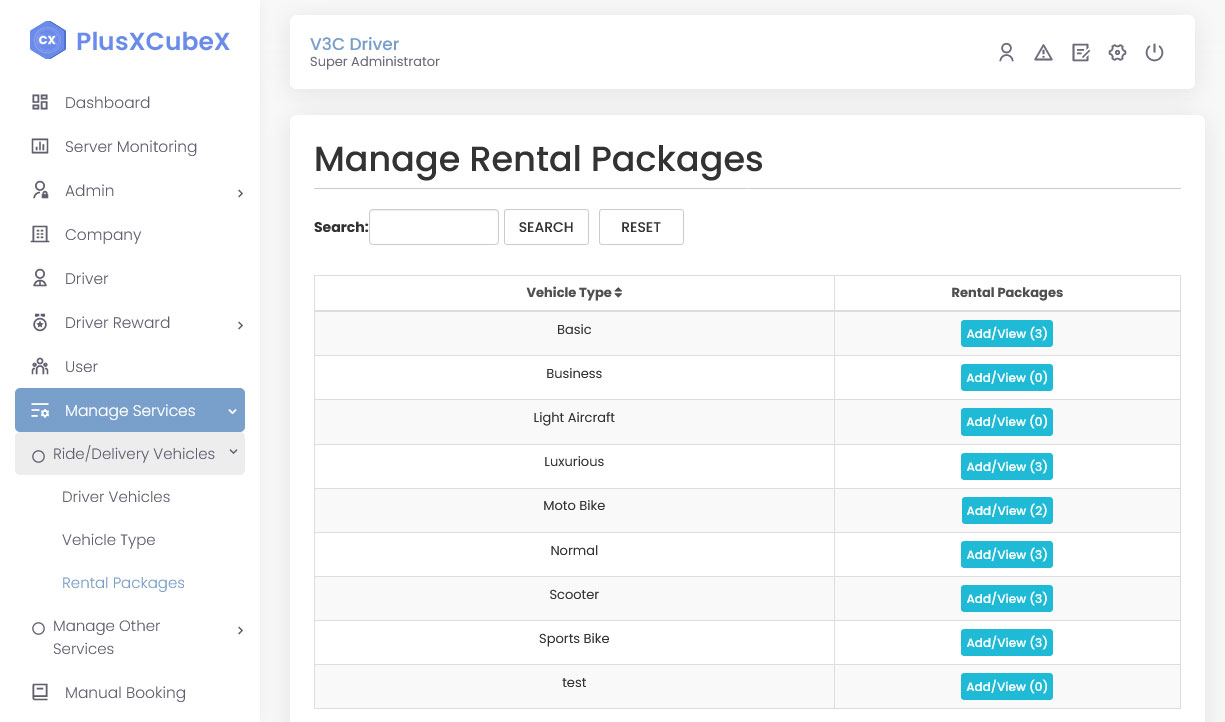Collapse the Manage Services chevron
Image resolution: width=1225 pixels, height=722 pixels.
232,411
